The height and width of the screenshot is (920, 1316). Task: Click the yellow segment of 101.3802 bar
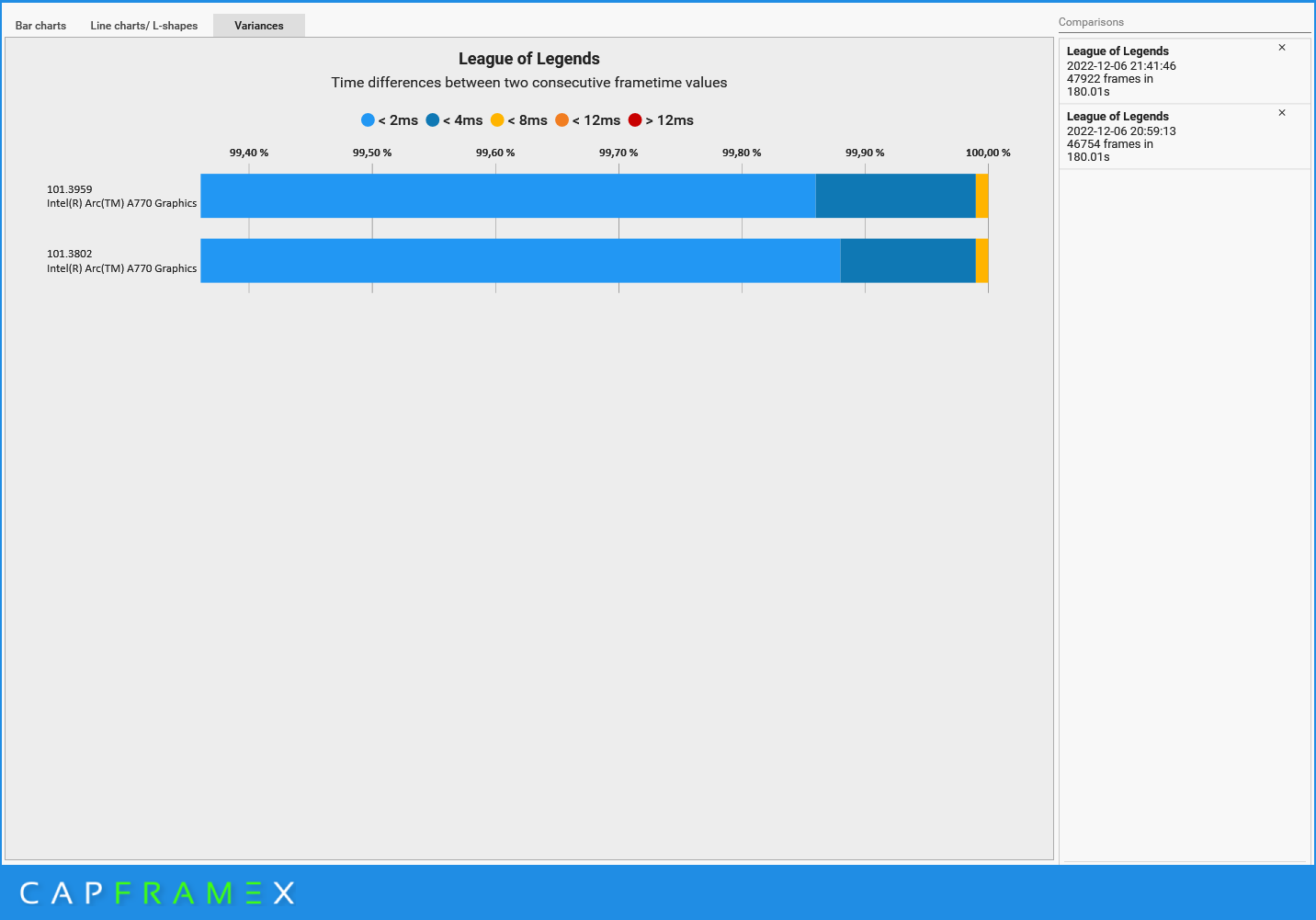pyautogui.click(x=982, y=261)
